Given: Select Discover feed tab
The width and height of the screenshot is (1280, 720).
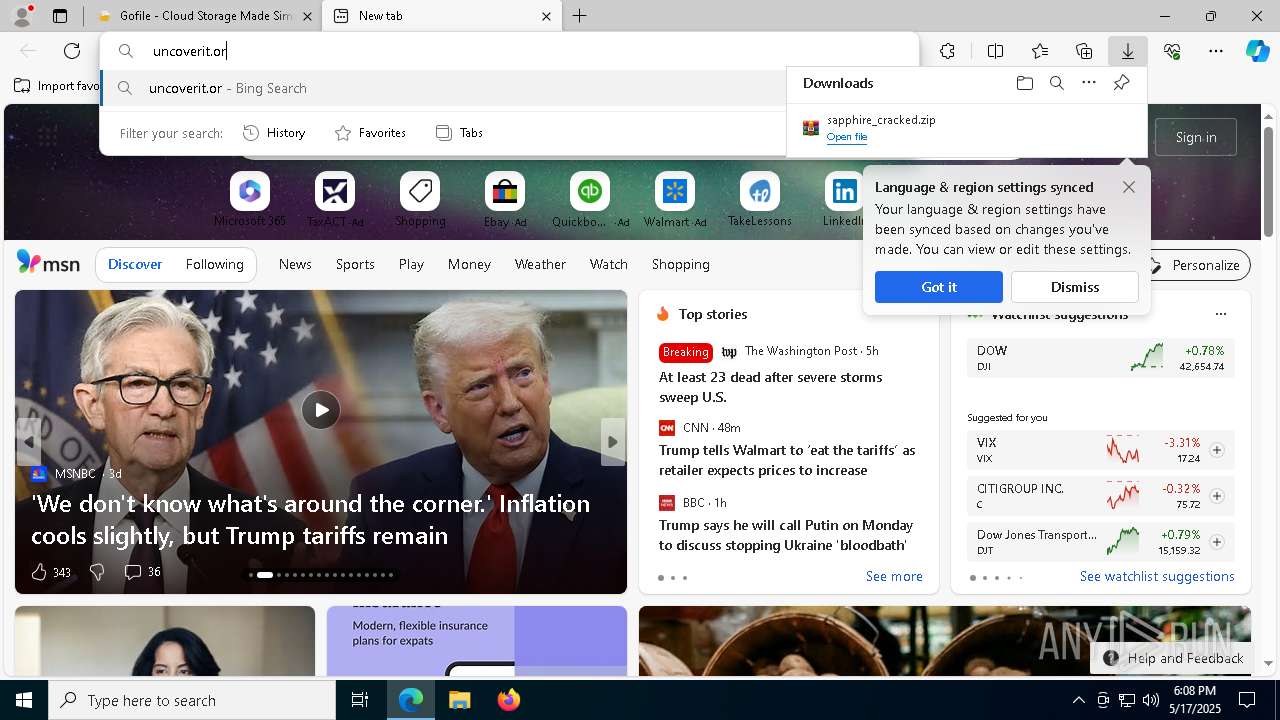Looking at the screenshot, I should click(x=135, y=265).
